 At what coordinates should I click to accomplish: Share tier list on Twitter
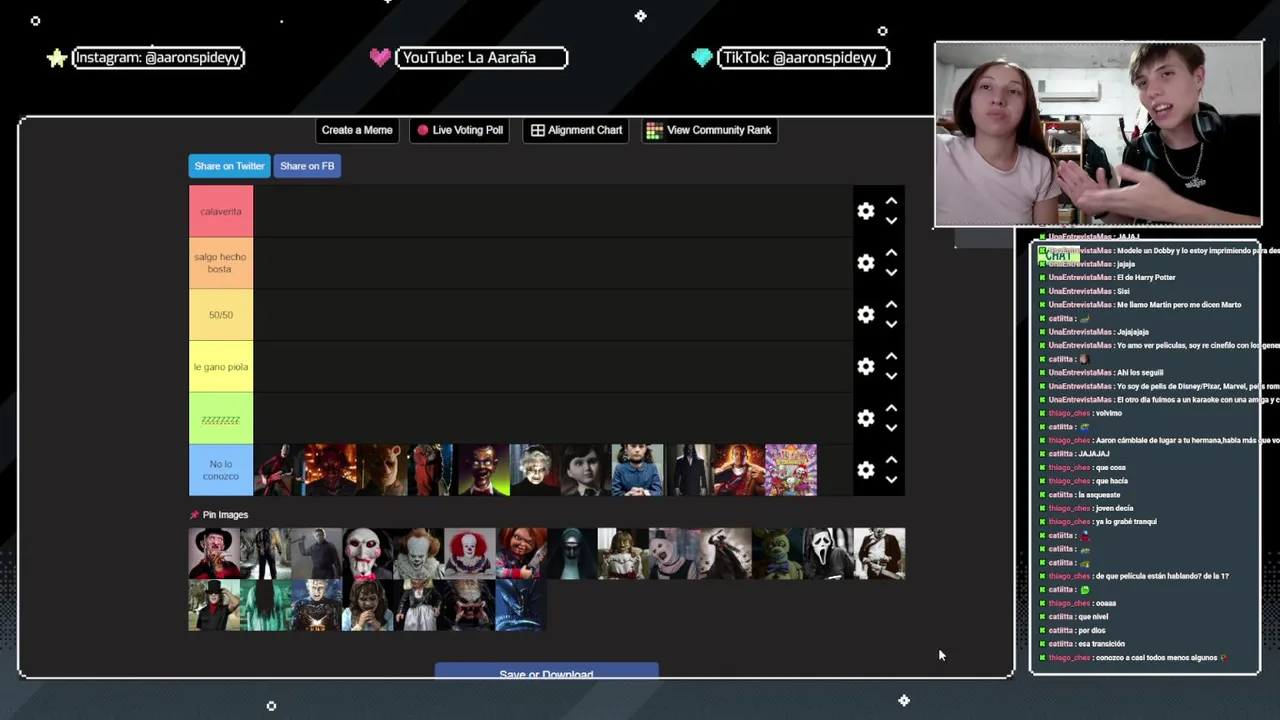(x=229, y=166)
